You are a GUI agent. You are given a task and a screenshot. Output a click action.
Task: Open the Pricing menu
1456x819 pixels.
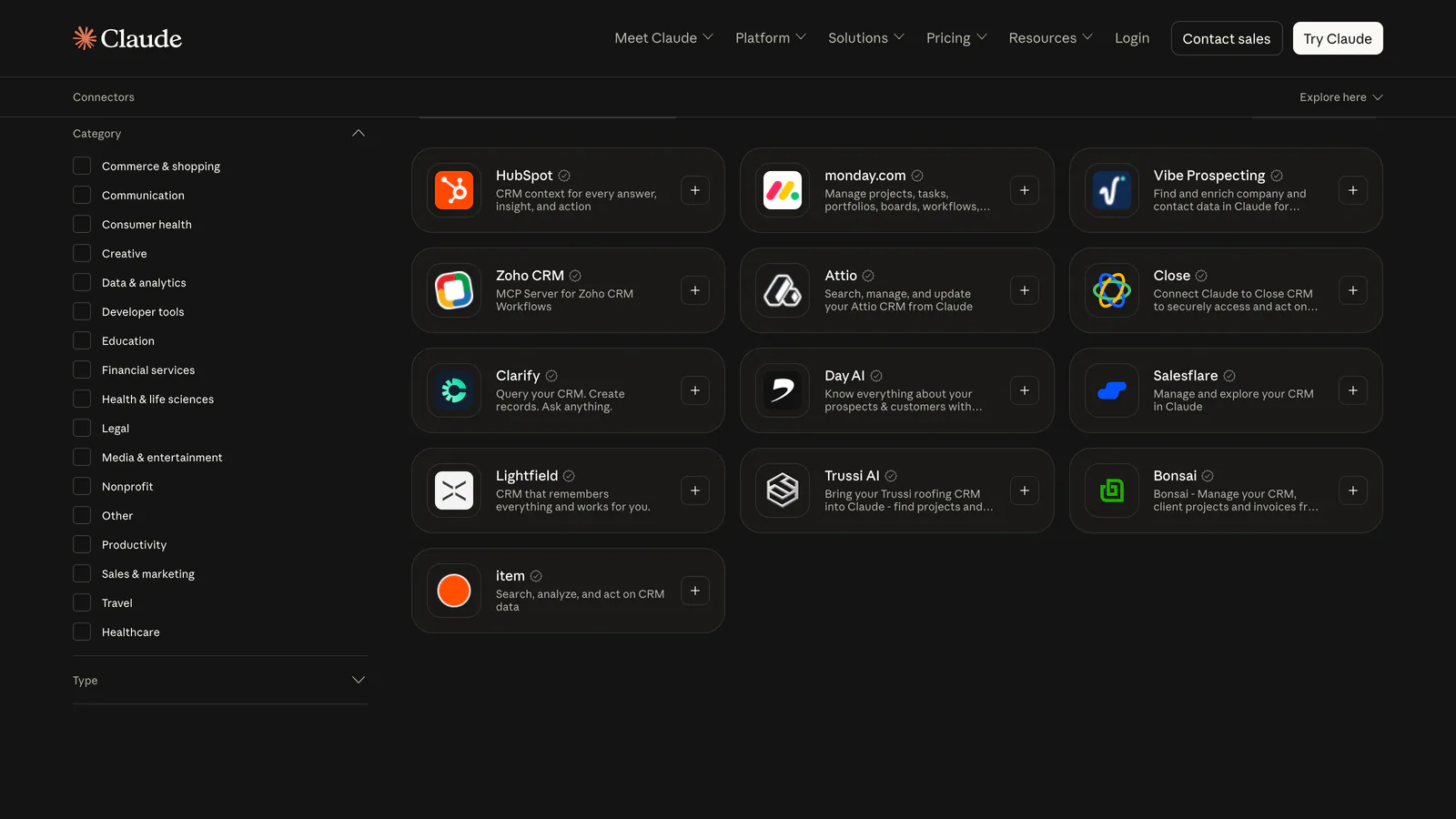[x=956, y=38]
